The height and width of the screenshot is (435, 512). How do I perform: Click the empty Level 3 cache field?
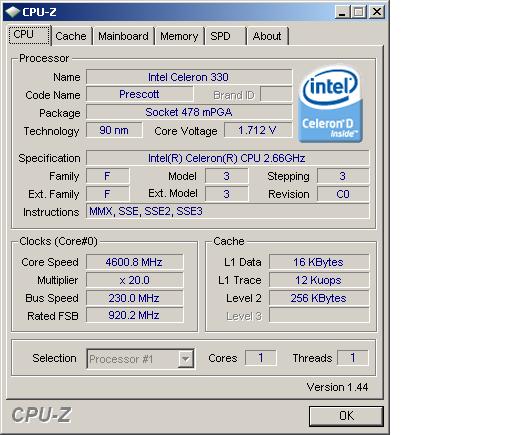click(x=319, y=315)
